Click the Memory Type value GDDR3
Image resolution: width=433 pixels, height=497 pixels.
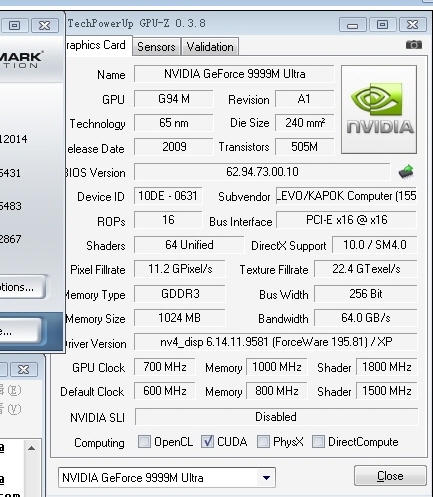tap(180, 294)
